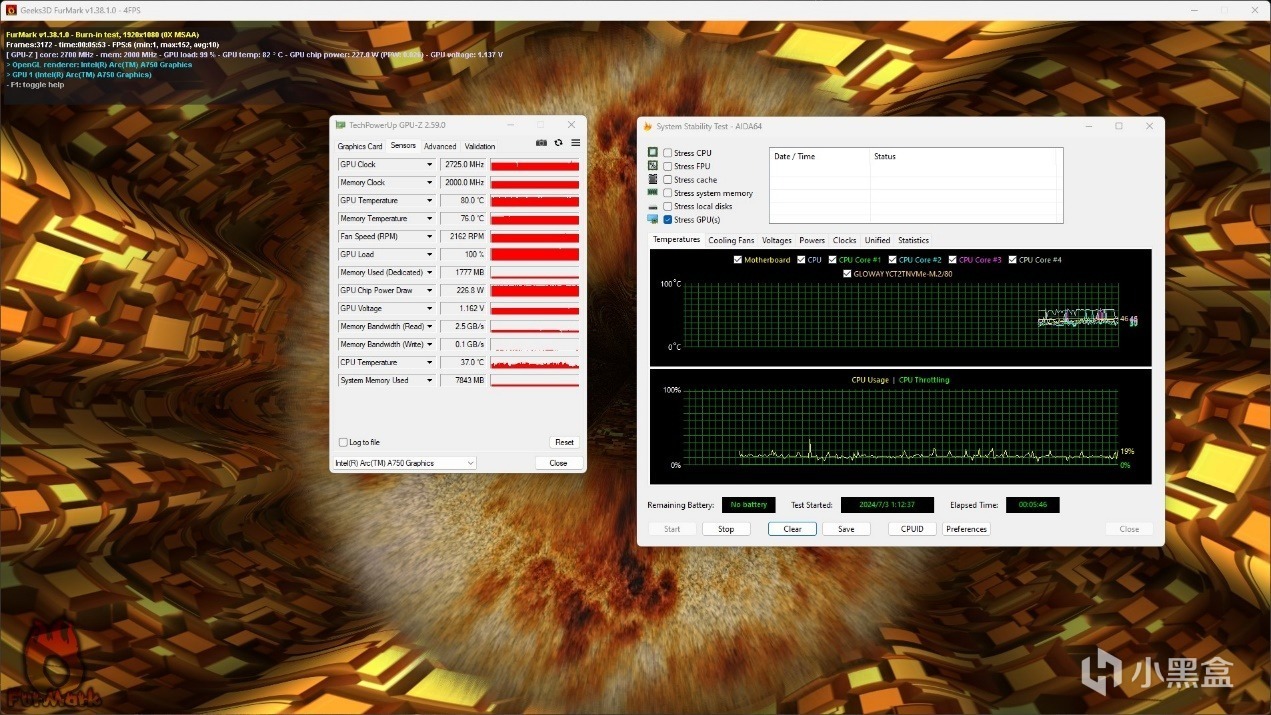Switch to the Advanced tab in GPU-Z

tap(440, 146)
